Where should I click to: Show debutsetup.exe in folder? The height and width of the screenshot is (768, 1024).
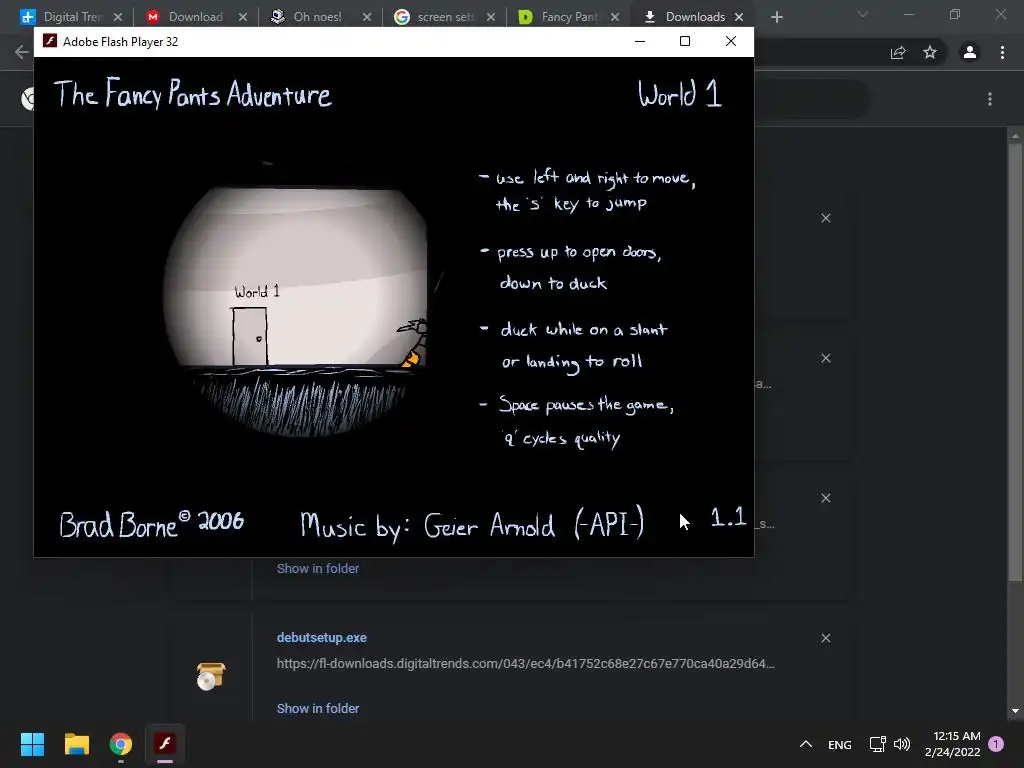pos(317,708)
